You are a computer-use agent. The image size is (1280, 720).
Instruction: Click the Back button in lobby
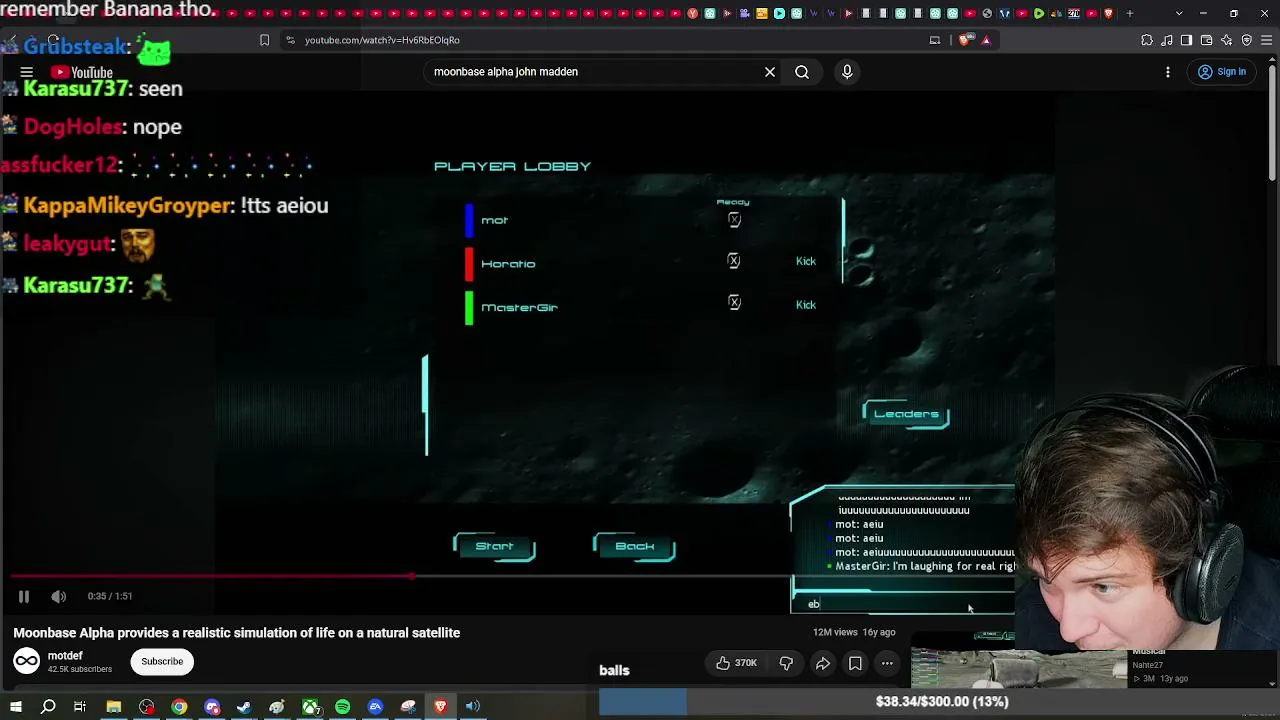tap(634, 547)
